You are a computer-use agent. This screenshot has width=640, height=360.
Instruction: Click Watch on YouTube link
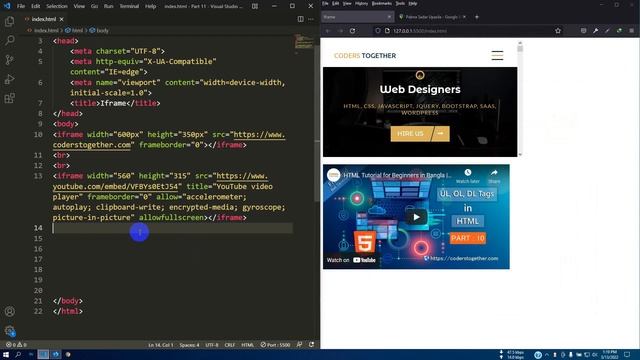click(x=351, y=260)
